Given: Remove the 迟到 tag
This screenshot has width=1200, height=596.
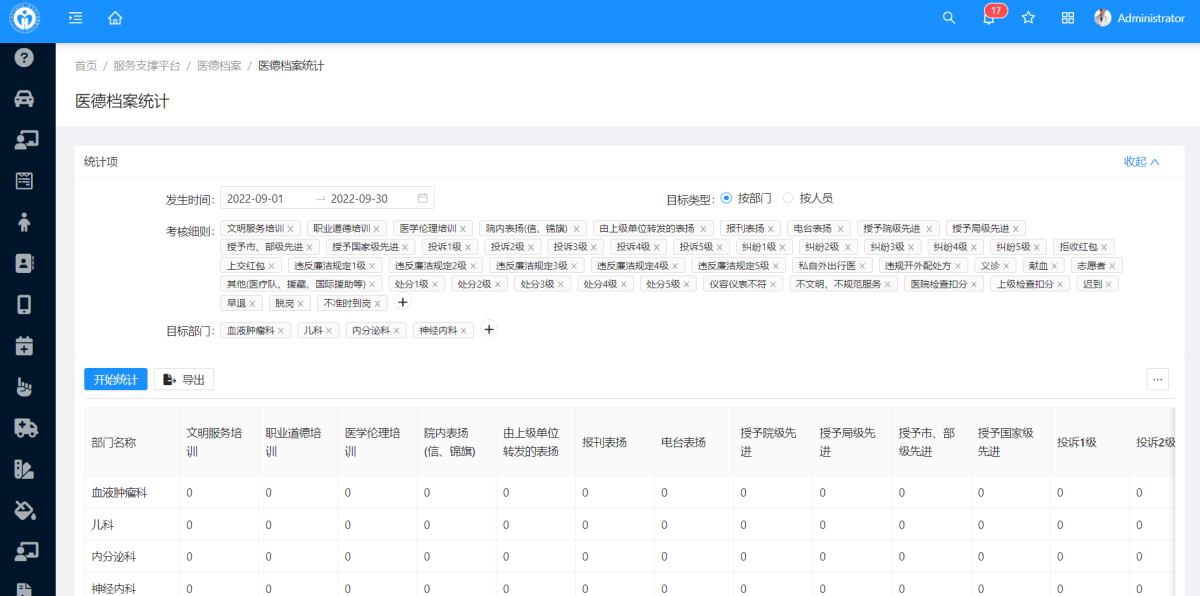Looking at the screenshot, I should click(1109, 284).
